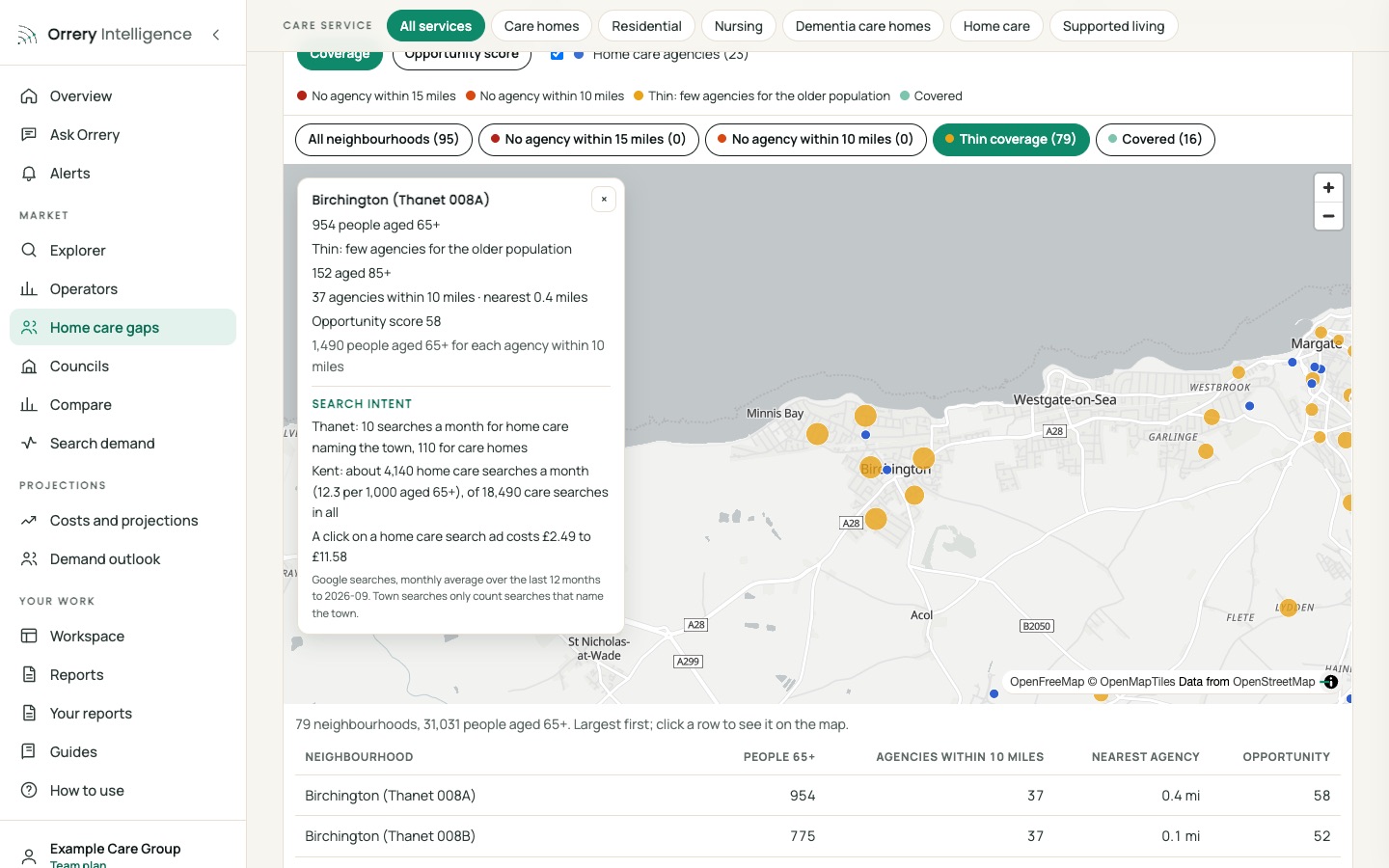Click the OpenStreetMap attribution link
This screenshot has width=1389, height=868.
(x=1274, y=682)
